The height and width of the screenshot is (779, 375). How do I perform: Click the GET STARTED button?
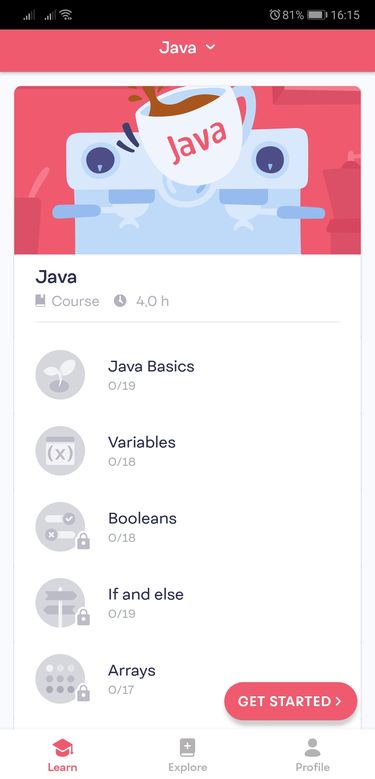pos(291,701)
